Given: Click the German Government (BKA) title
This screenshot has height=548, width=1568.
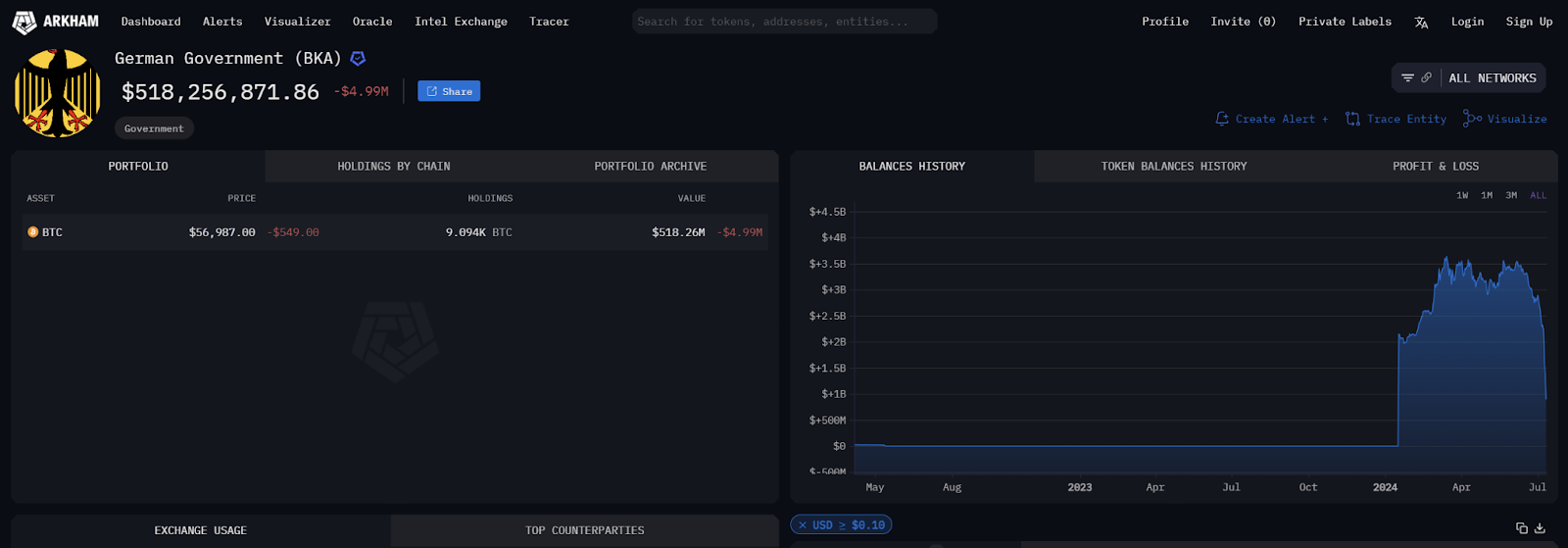Looking at the screenshot, I should pos(228,59).
